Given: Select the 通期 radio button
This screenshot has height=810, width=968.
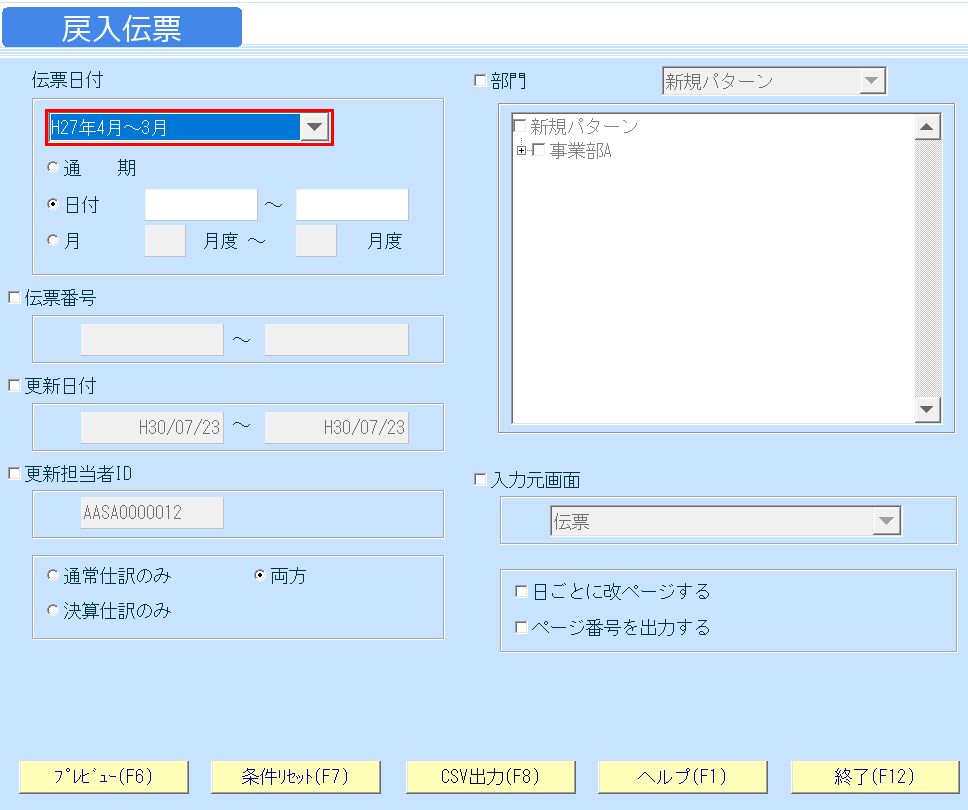Looking at the screenshot, I should pyautogui.click(x=53, y=168).
